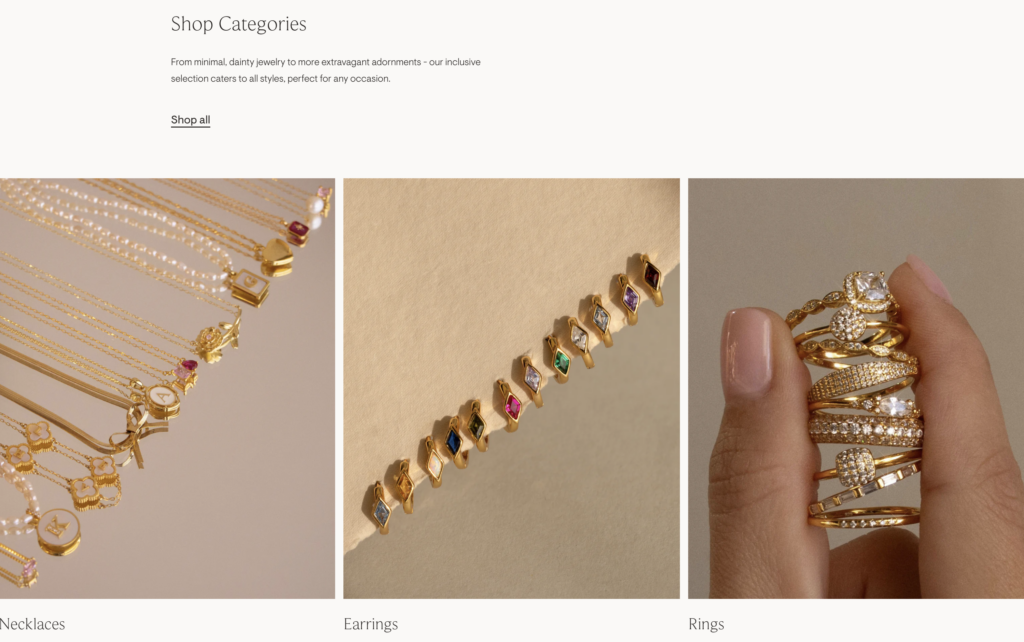
Task: Click the gold rose pendant
Action: point(212,343)
